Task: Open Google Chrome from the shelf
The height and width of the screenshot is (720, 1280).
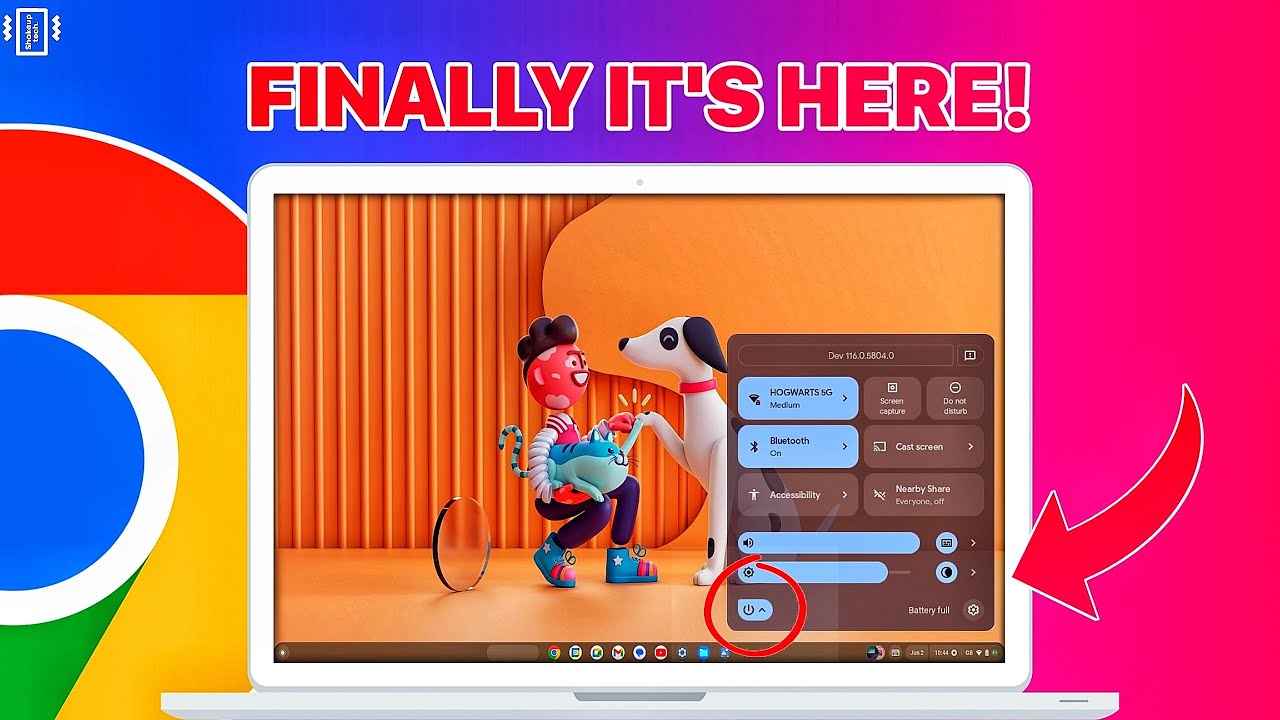Action: click(x=554, y=653)
